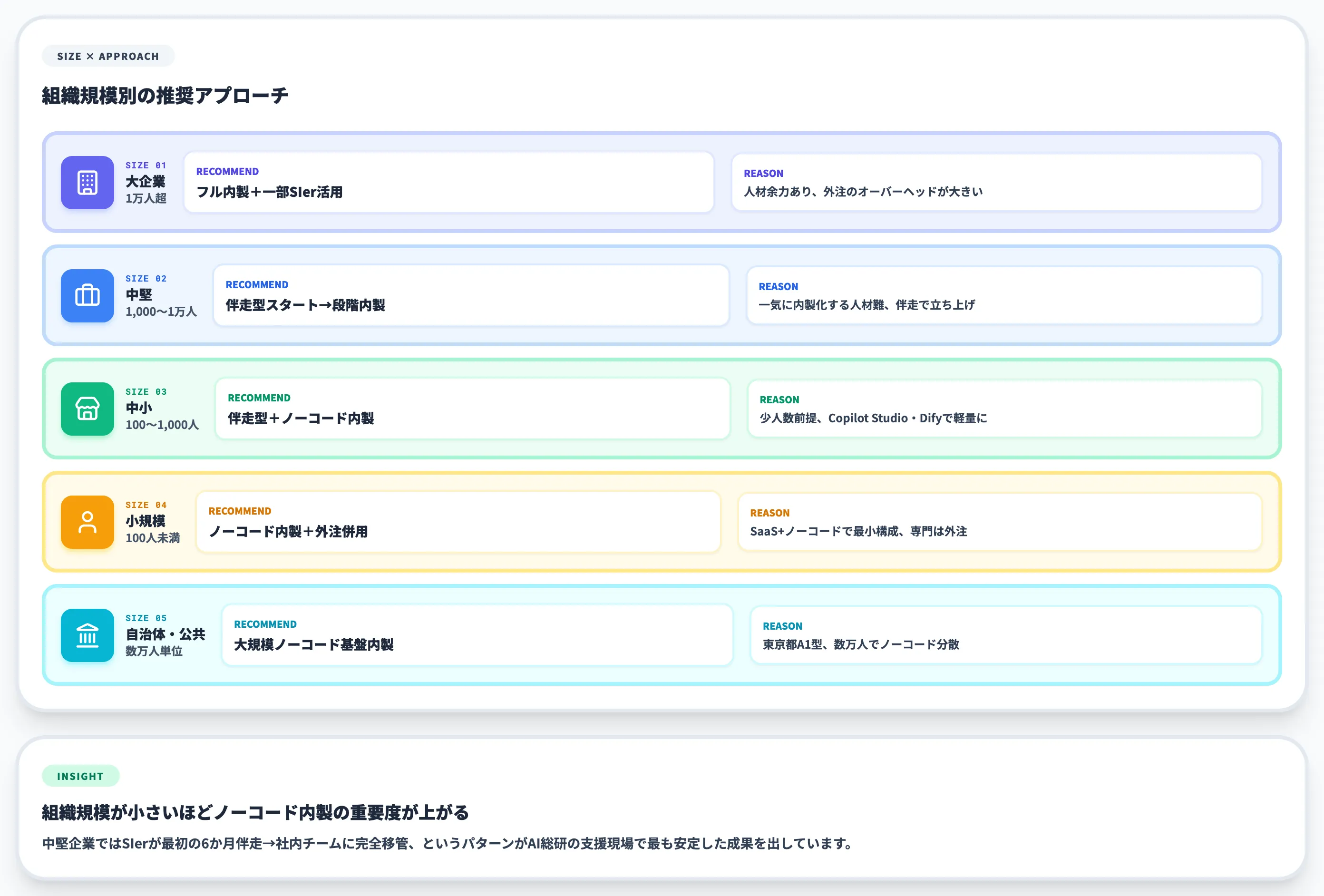Click the orange person icon for 小規模

(x=87, y=522)
